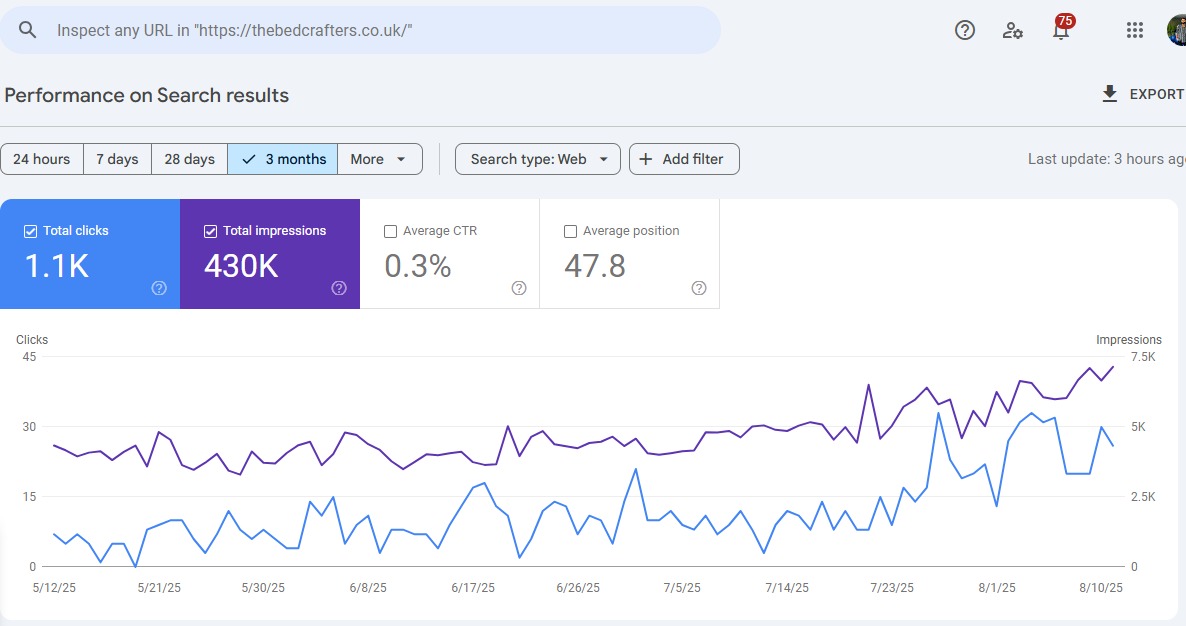1186x626 pixels.
Task: Open the More date range dropdown
Action: pyautogui.click(x=380, y=158)
